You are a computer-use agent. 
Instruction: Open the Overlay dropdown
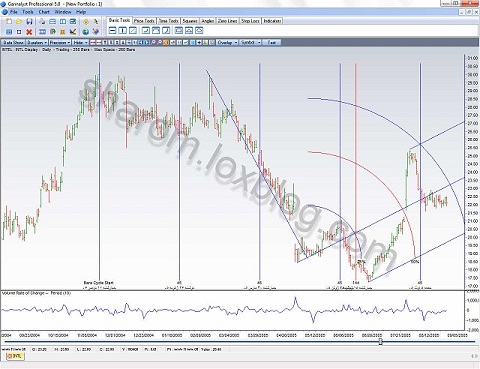pyautogui.click(x=227, y=43)
